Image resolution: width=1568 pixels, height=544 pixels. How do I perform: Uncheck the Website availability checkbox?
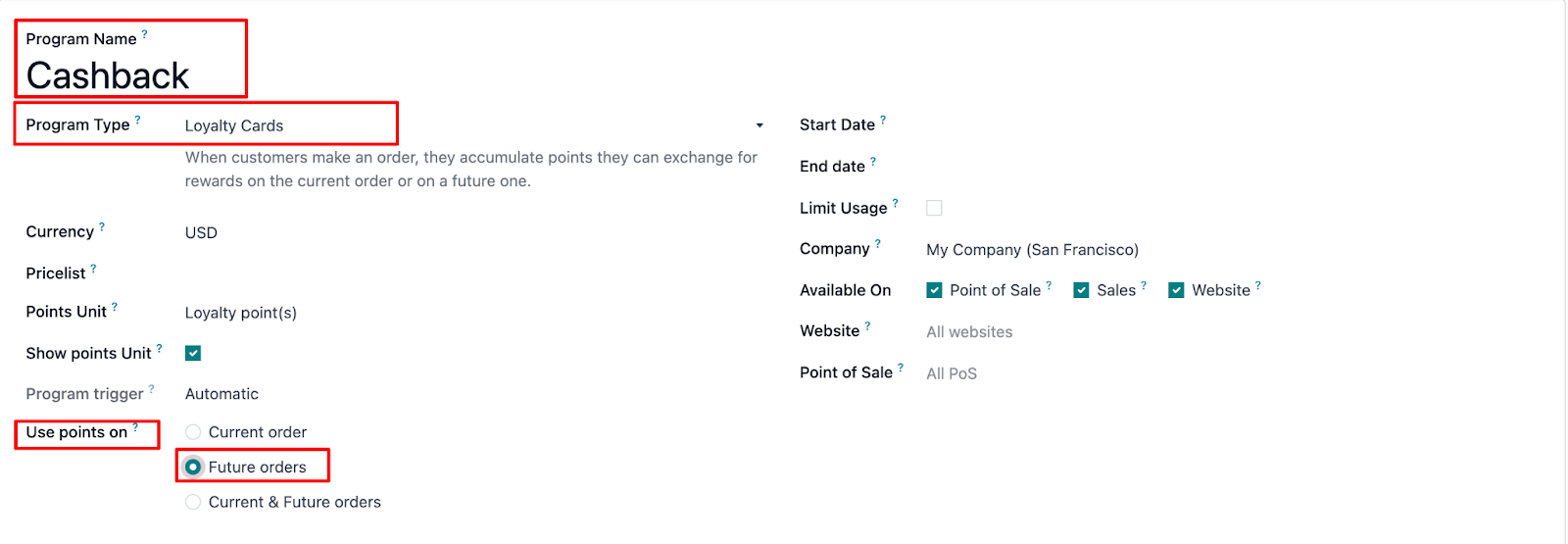tap(1176, 290)
